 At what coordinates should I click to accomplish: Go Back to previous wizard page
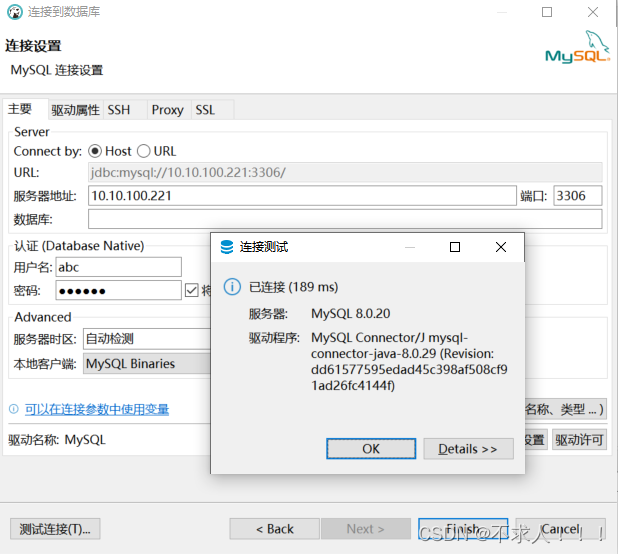pos(275,529)
